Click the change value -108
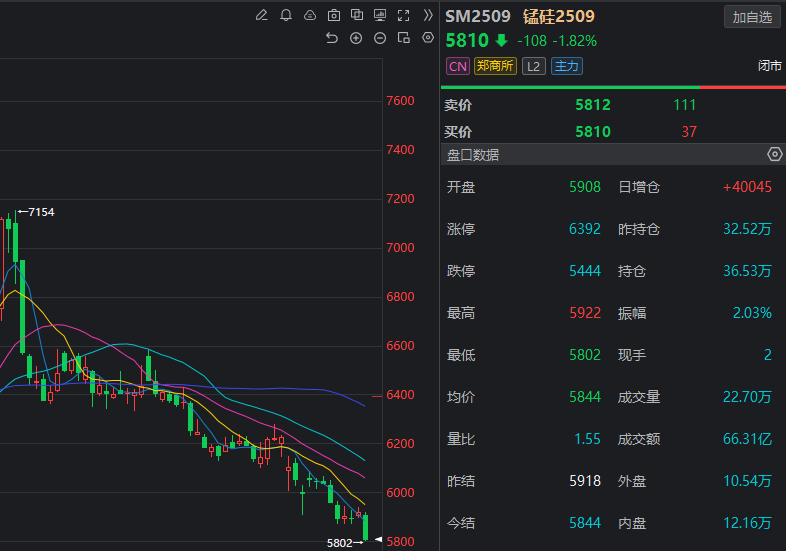The width and height of the screenshot is (786, 551). point(532,41)
